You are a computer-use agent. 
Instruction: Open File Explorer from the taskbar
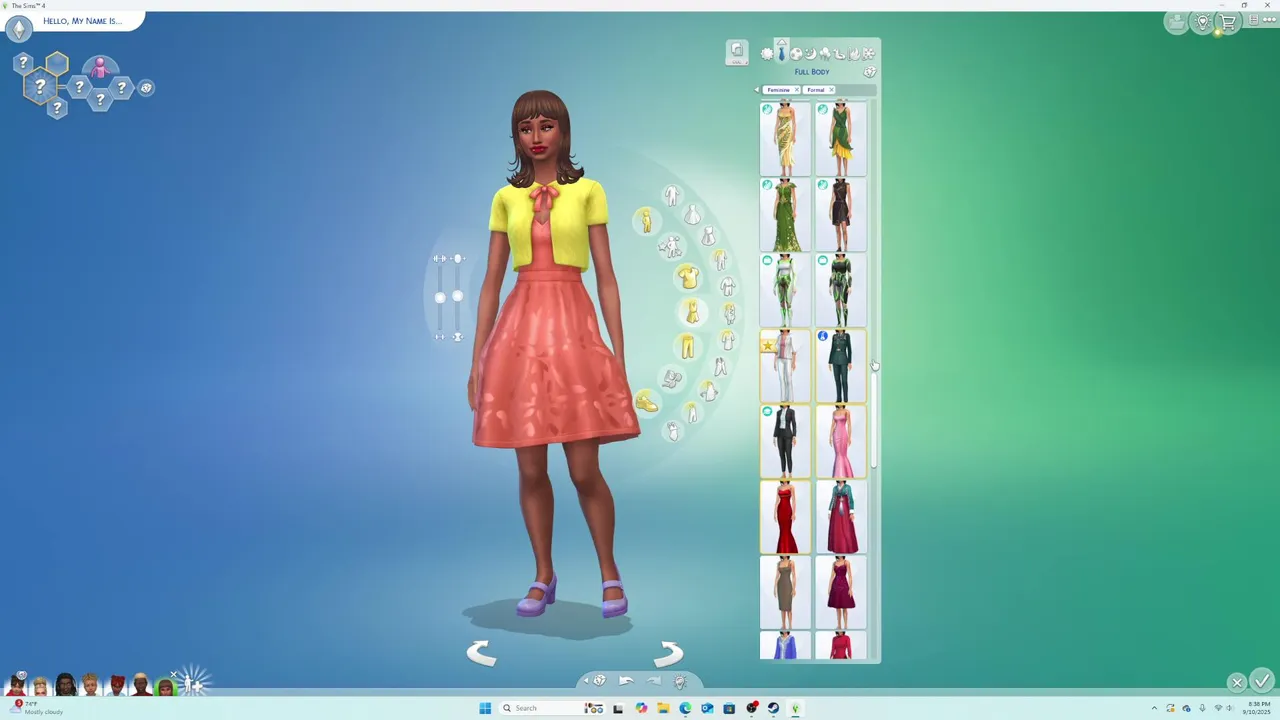click(x=663, y=708)
